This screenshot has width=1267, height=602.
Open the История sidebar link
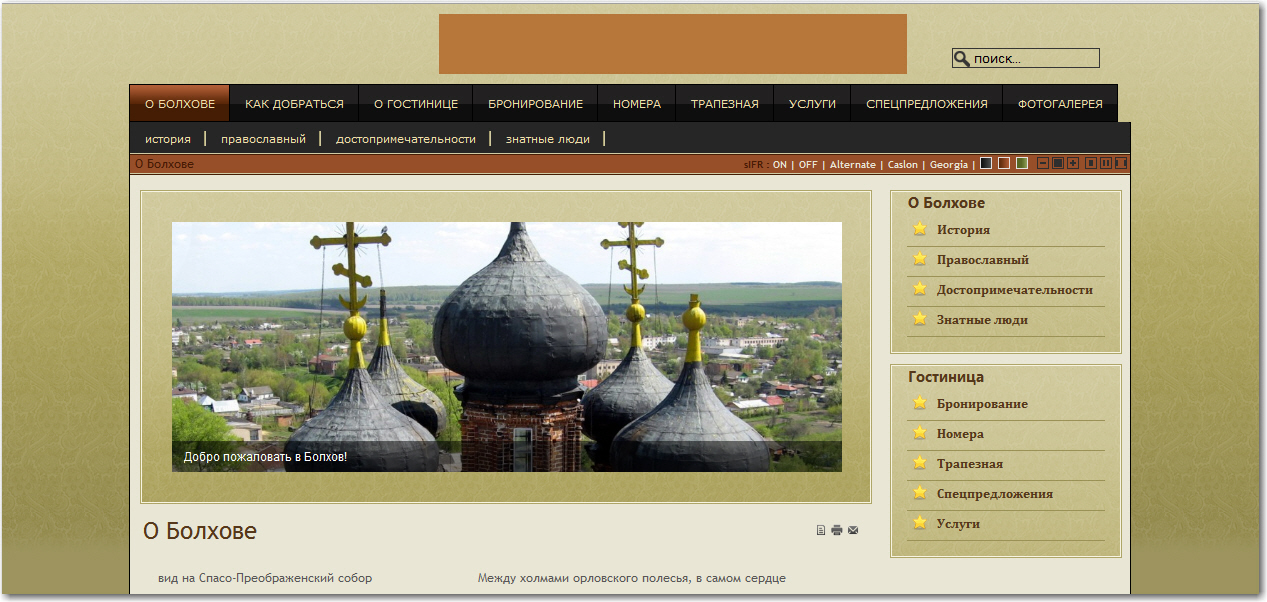click(963, 230)
